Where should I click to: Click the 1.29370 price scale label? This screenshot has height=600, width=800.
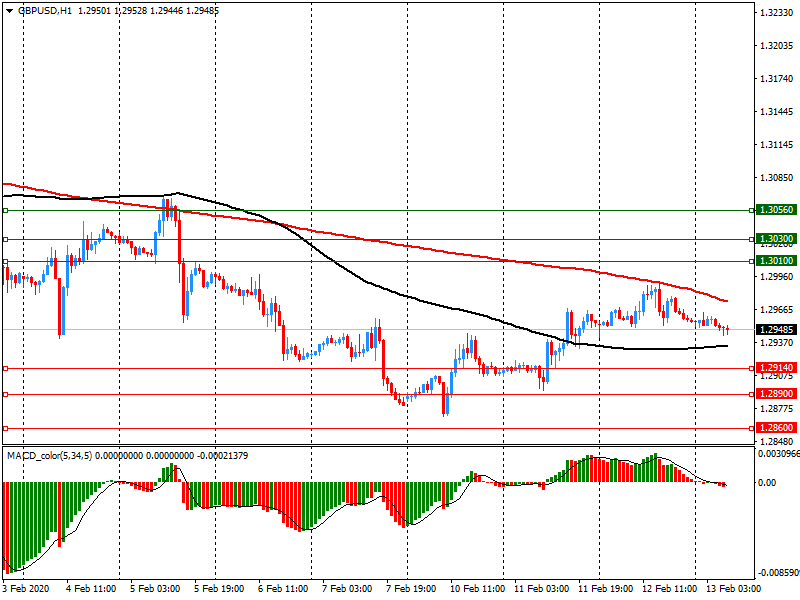pos(777,343)
